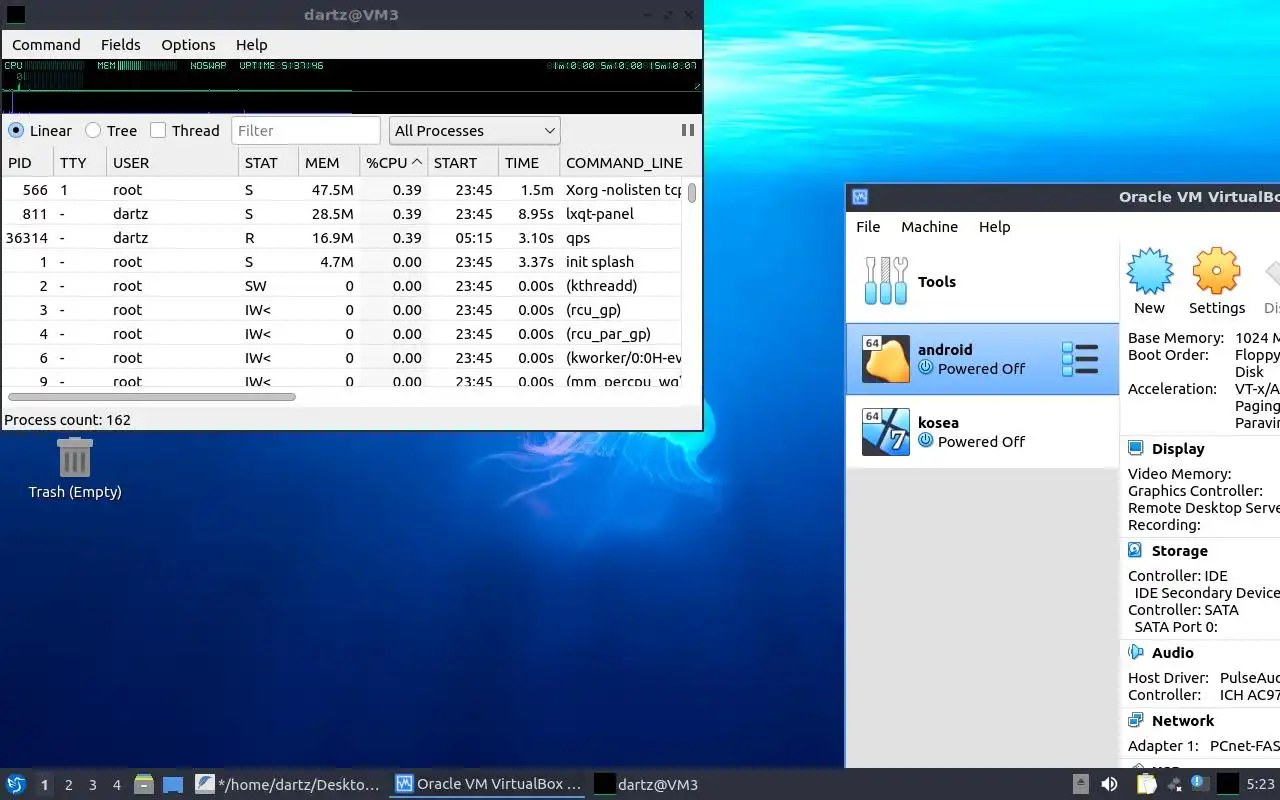The height and width of the screenshot is (800, 1280).
Task: Select the Tools icon in VirtualBox
Action: tap(886, 281)
